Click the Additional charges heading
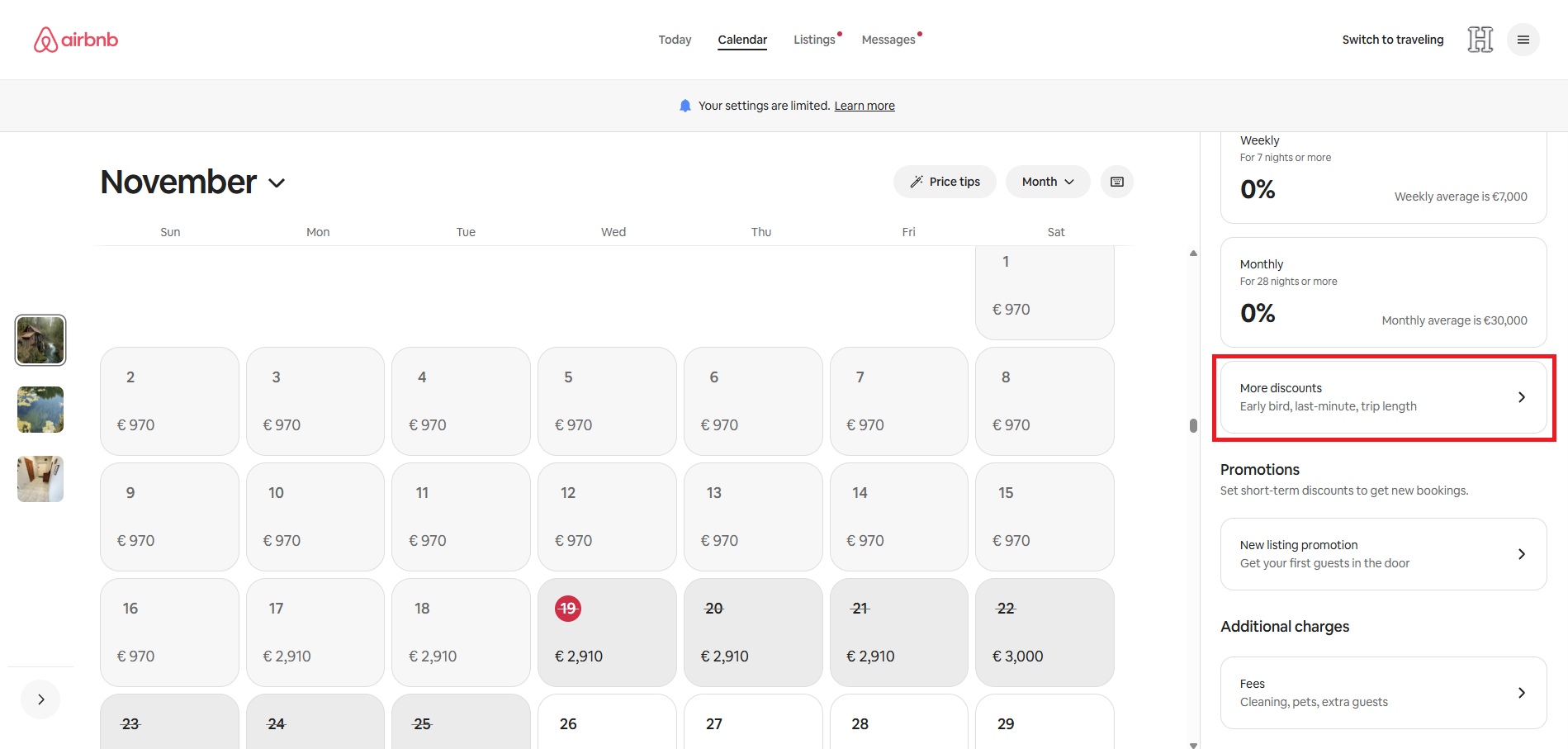 click(1285, 626)
